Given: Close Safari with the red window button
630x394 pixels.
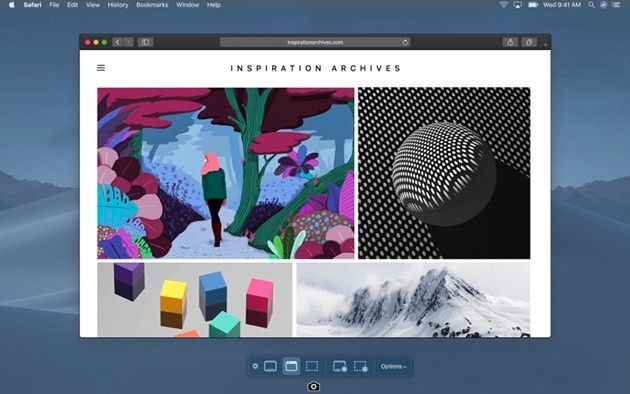Looking at the screenshot, I should [88, 42].
